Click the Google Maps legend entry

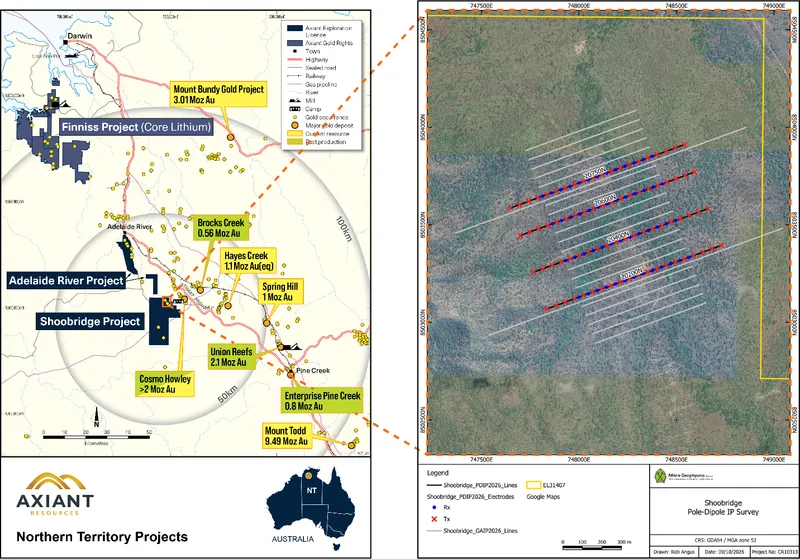[x=543, y=496]
